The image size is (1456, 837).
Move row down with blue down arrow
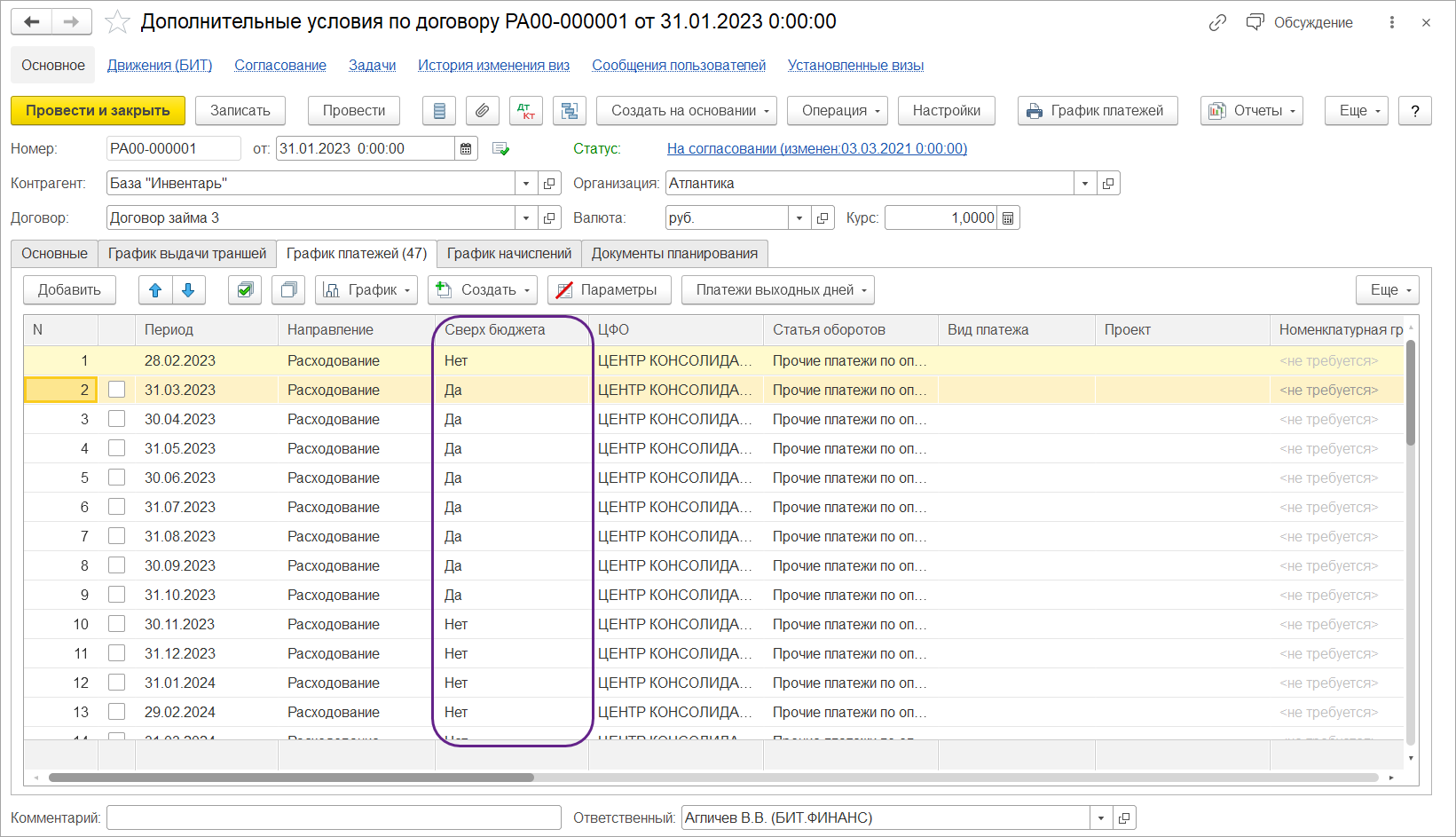click(188, 290)
